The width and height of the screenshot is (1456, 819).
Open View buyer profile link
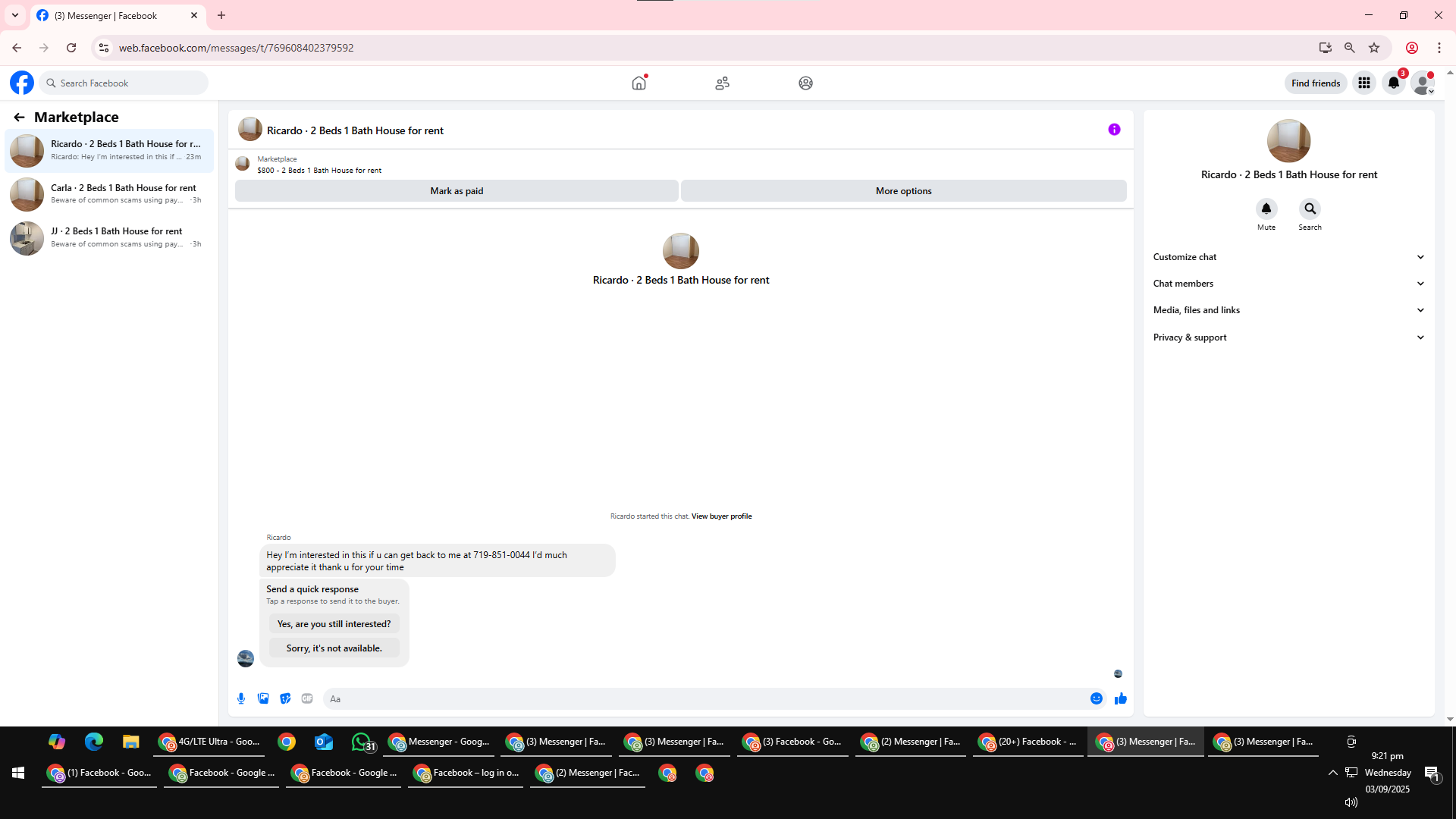click(x=721, y=516)
